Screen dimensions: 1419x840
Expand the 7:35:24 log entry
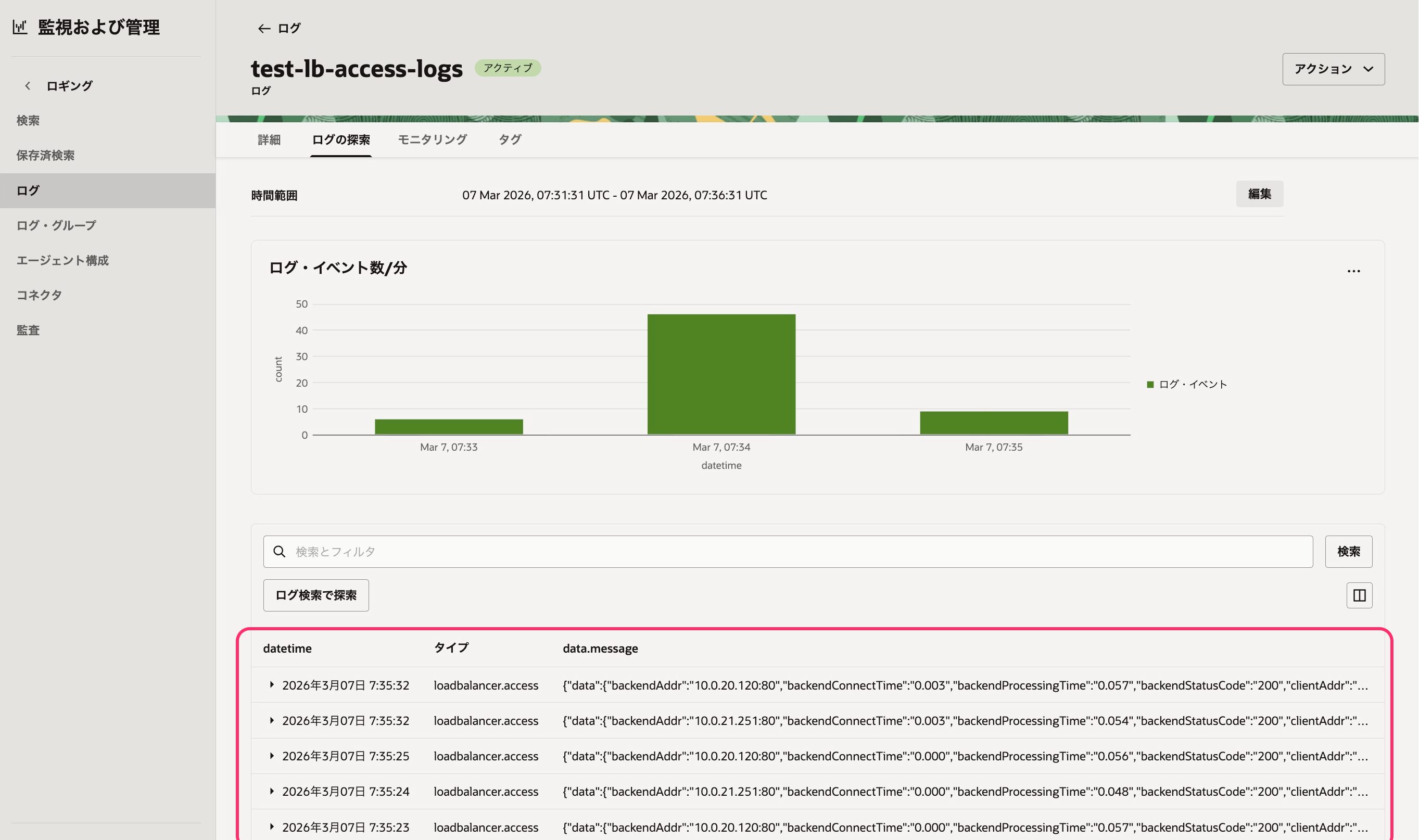pos(272,791)
